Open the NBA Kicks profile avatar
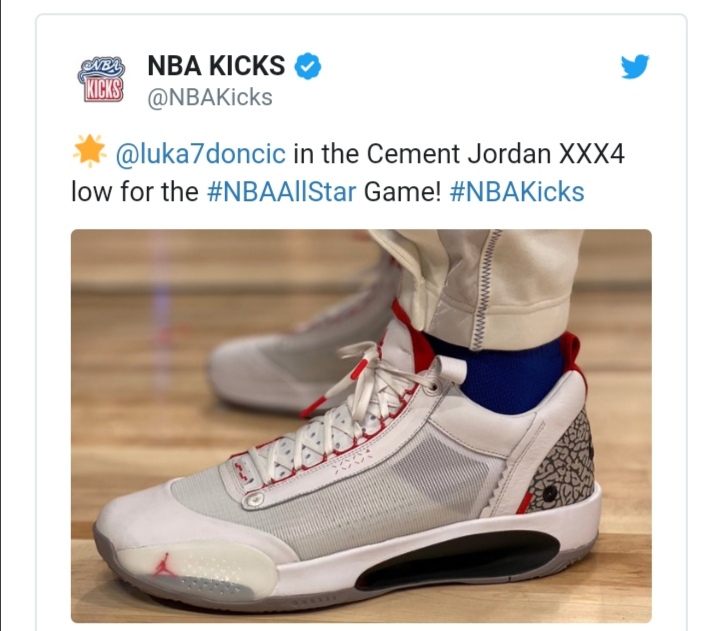 (102, 79)
